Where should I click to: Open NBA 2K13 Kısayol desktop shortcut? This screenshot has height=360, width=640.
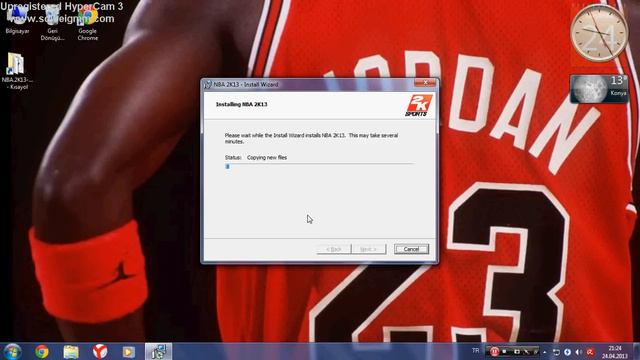[x=17, y=71]
